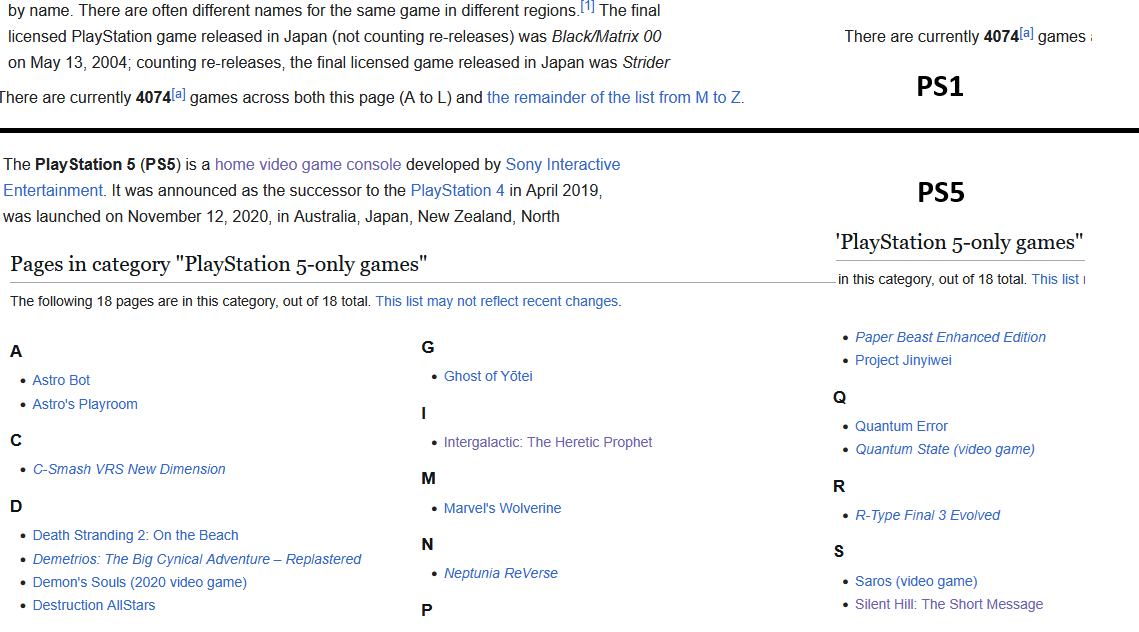The image size is (1139, 632).
Task: Open C-Smash VRS New Dimension link
Action: click(x=129, y=469)
